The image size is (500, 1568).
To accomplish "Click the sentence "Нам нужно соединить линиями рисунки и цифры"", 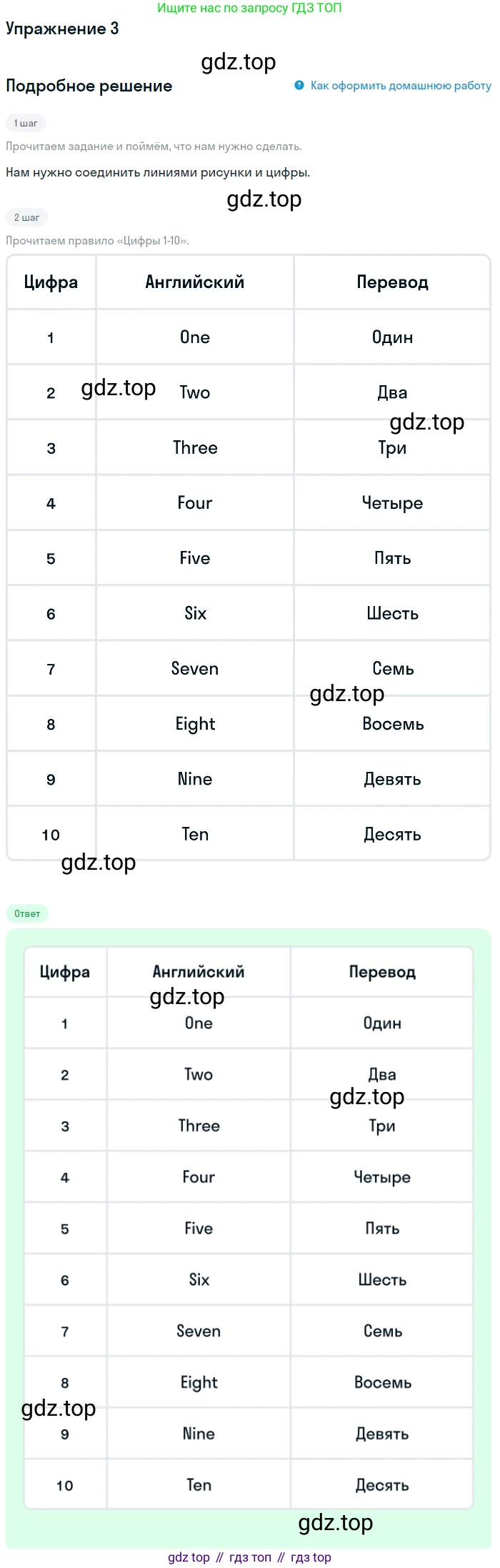I will [x=158, y=172].
